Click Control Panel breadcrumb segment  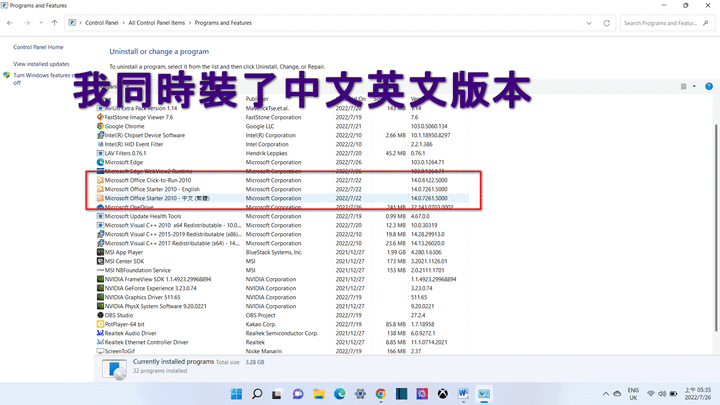pyautogui.click(x=101, y=22)
